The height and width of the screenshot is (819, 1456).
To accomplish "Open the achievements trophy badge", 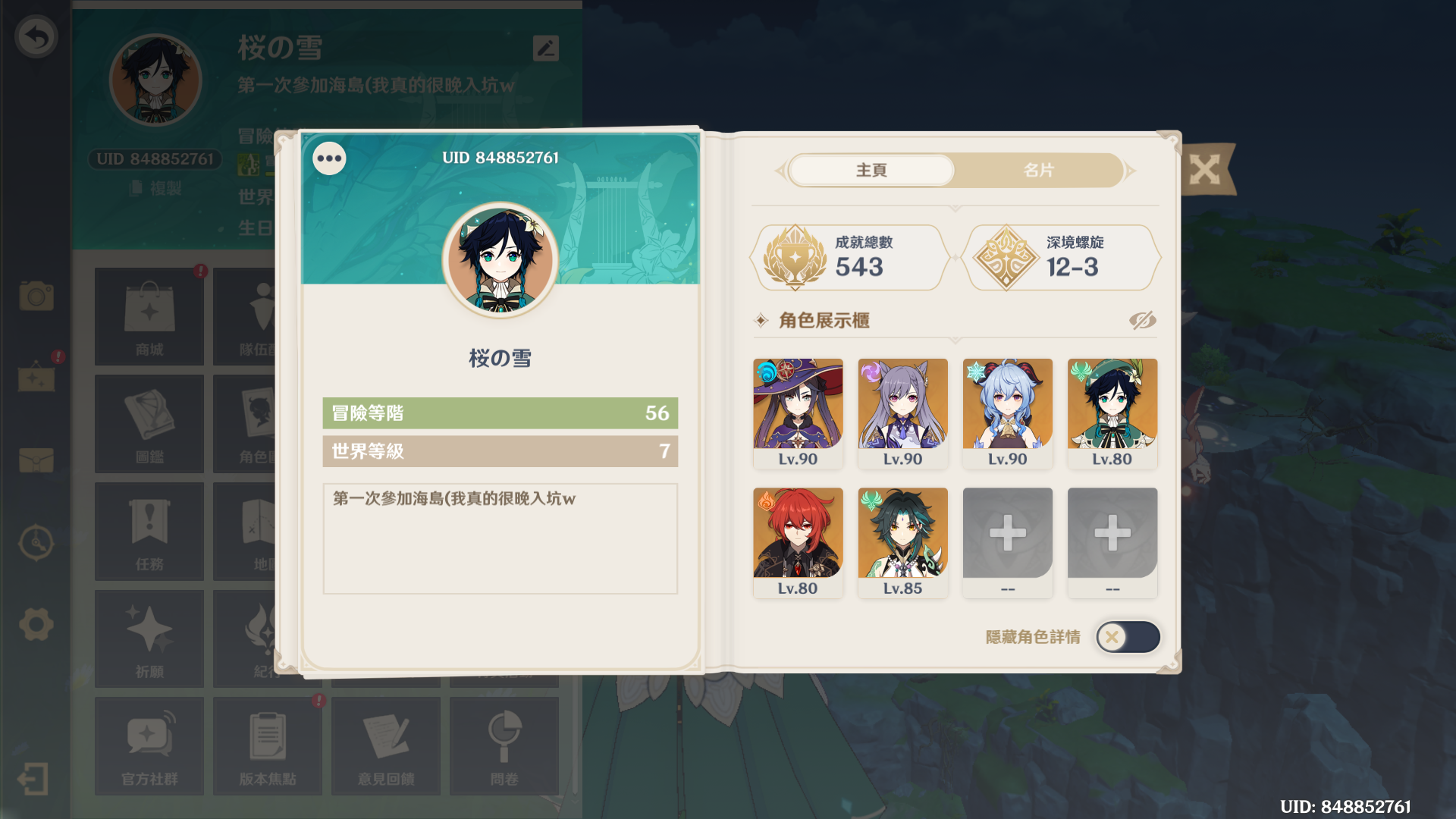I will [x=849, y=258].
